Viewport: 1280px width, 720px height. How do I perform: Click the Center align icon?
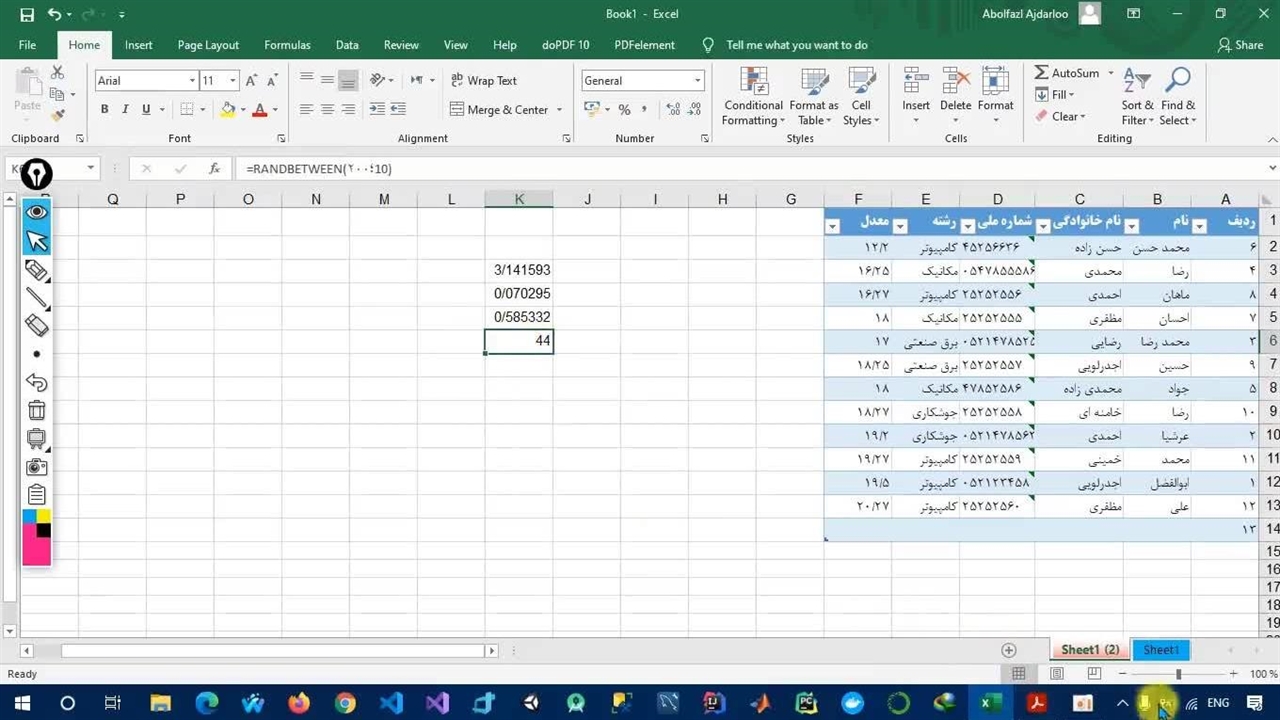[327, 110]
